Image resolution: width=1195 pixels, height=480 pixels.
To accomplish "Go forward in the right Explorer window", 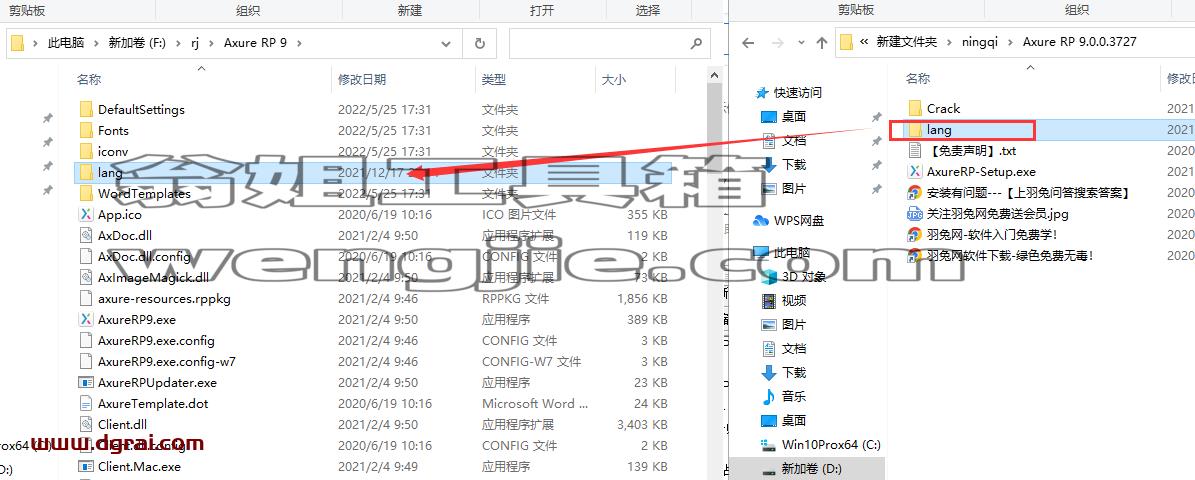I will 779,43.
